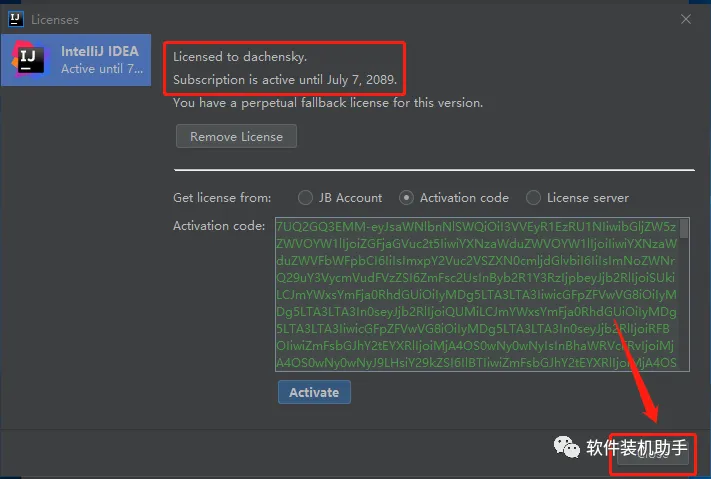
Task: Click the Licenses dialog title bar icon
Action: point(16,20)
